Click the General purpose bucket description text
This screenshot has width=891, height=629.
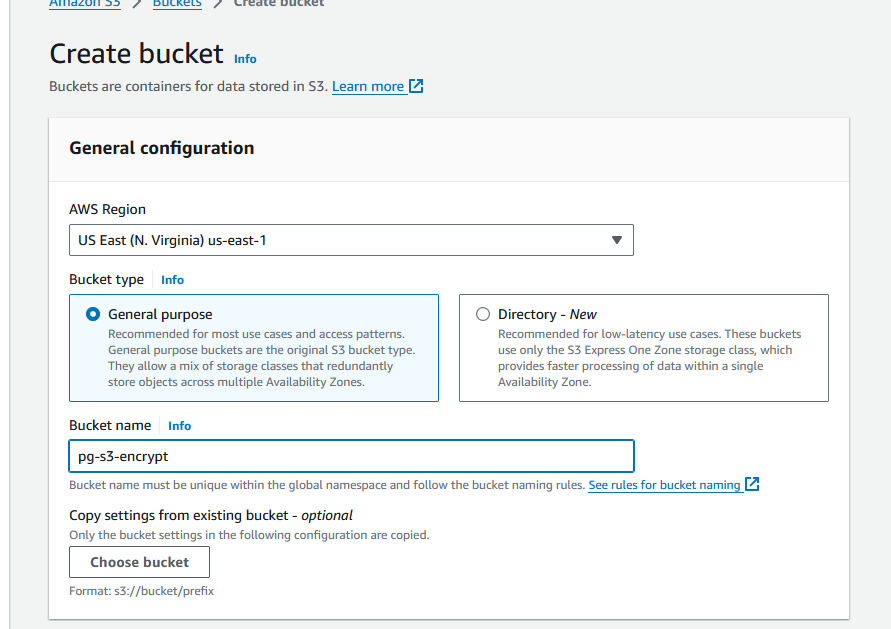click(x=260, y=358)
